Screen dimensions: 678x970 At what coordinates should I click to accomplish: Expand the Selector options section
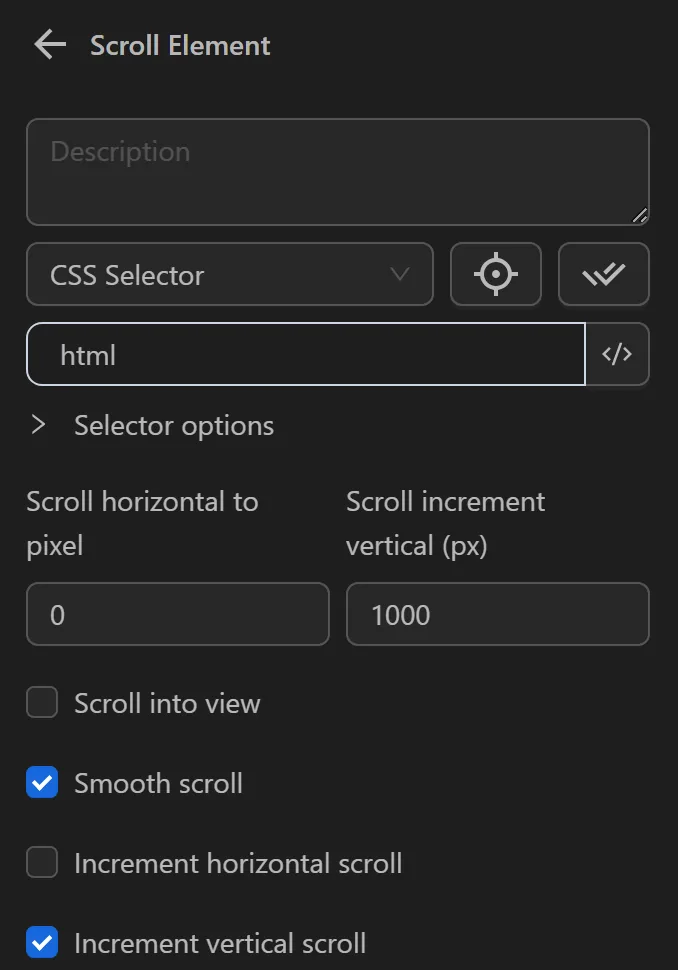tap(172, 425)
